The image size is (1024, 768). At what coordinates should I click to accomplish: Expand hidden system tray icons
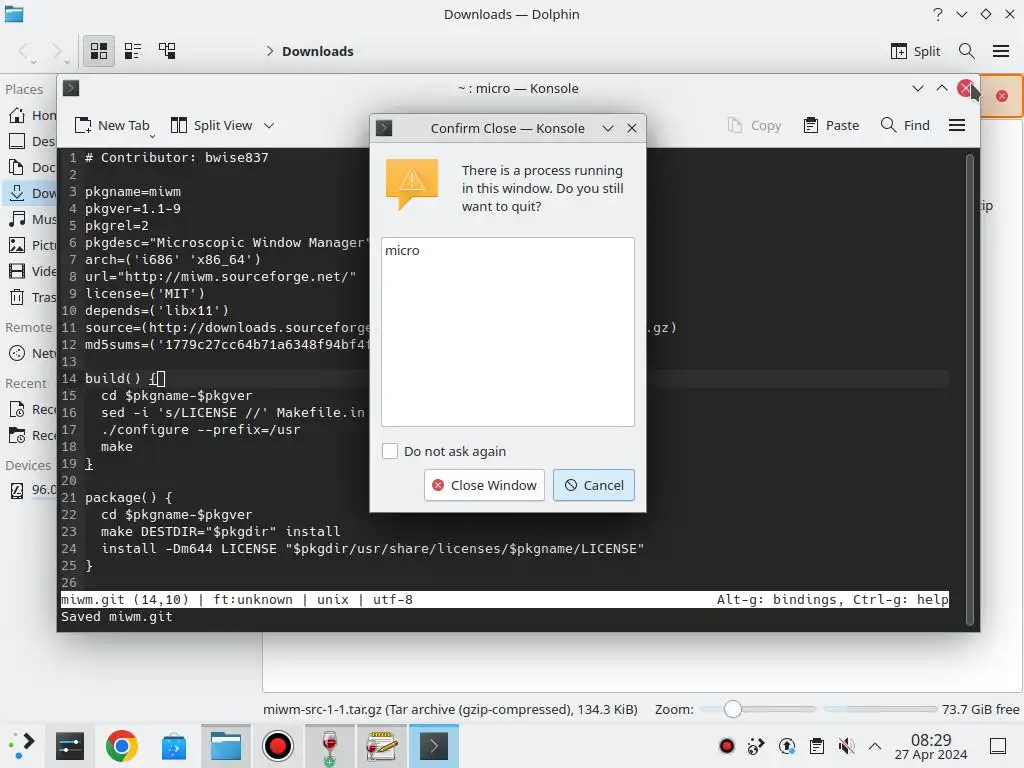875,746
